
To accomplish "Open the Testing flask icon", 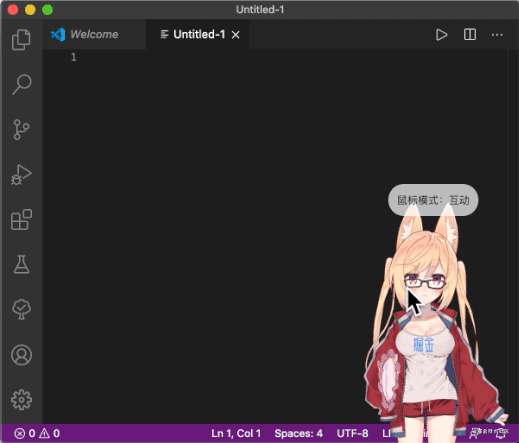I will click(x=22, y=265).
